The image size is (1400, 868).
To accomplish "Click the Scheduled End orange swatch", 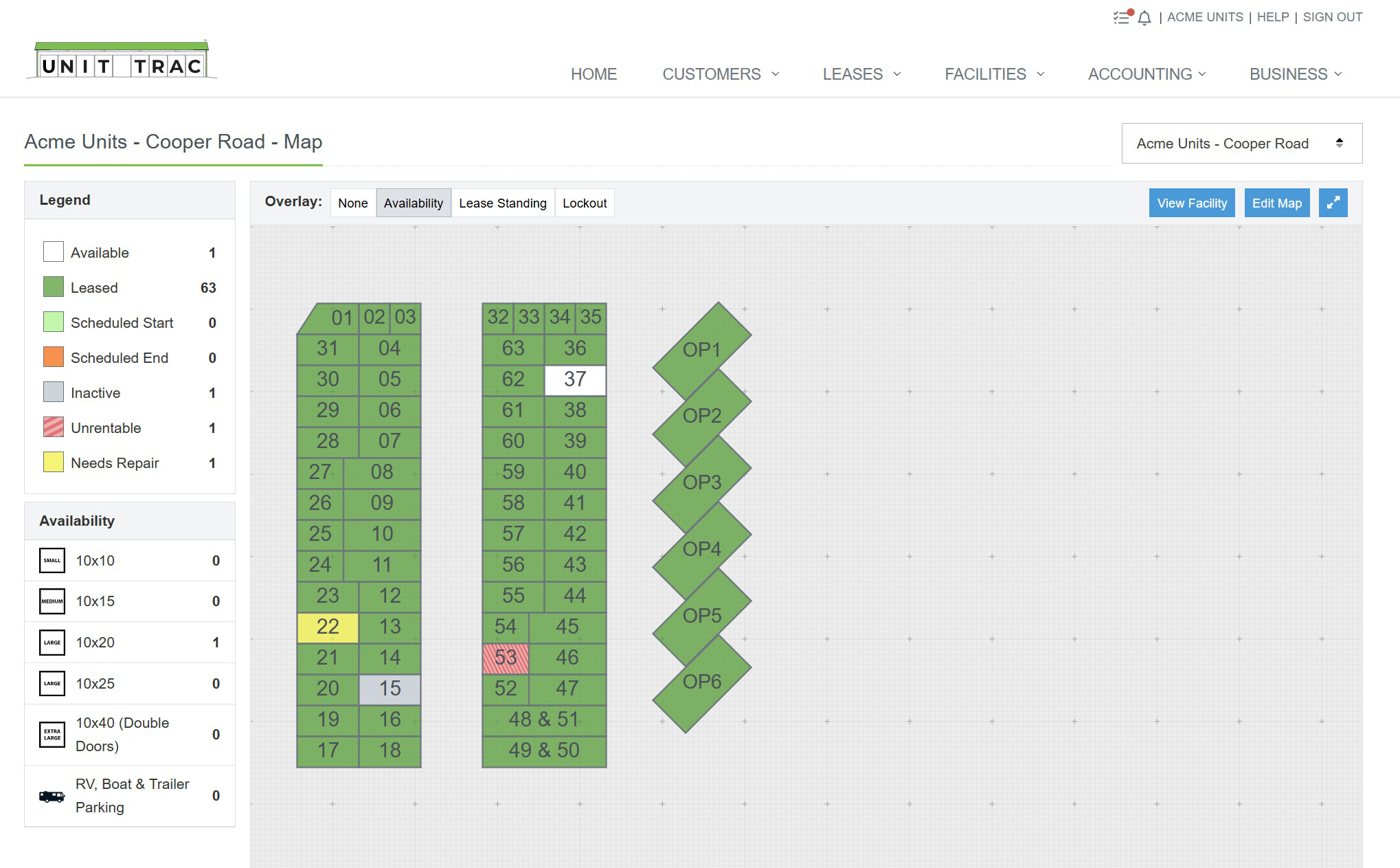I will click(x=53, y=357).
